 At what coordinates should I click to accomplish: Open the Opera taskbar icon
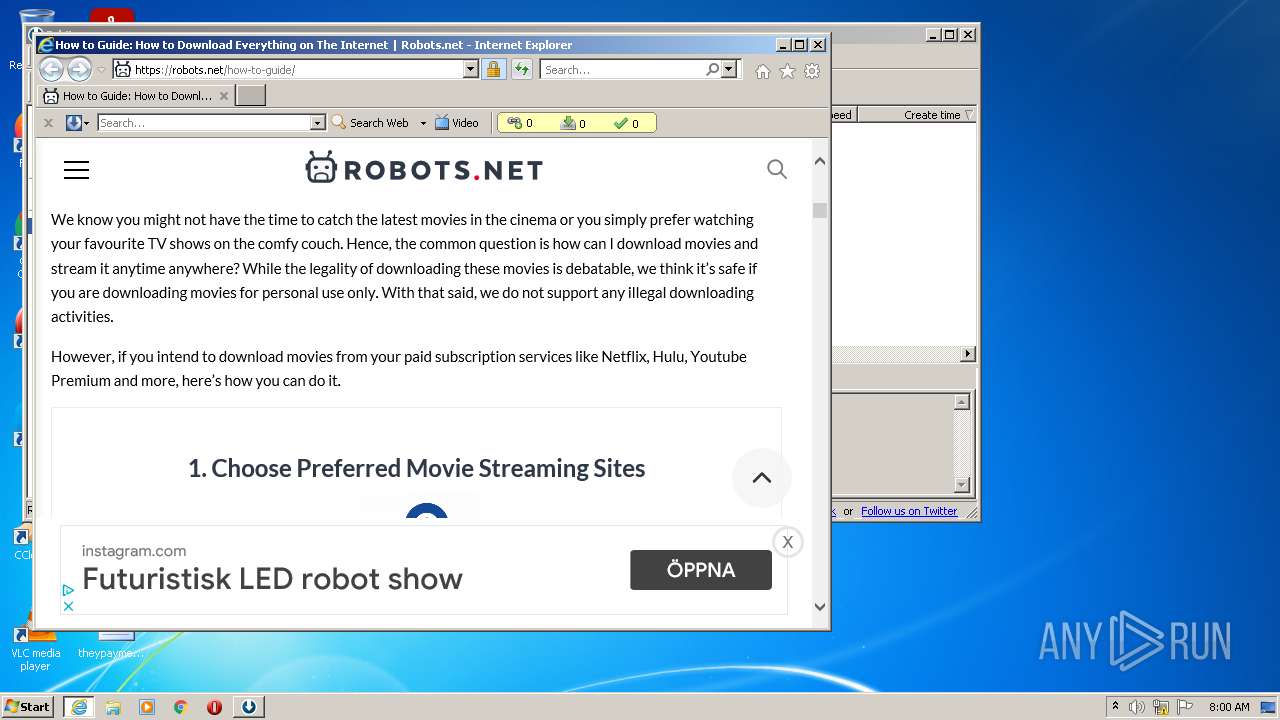214,707
